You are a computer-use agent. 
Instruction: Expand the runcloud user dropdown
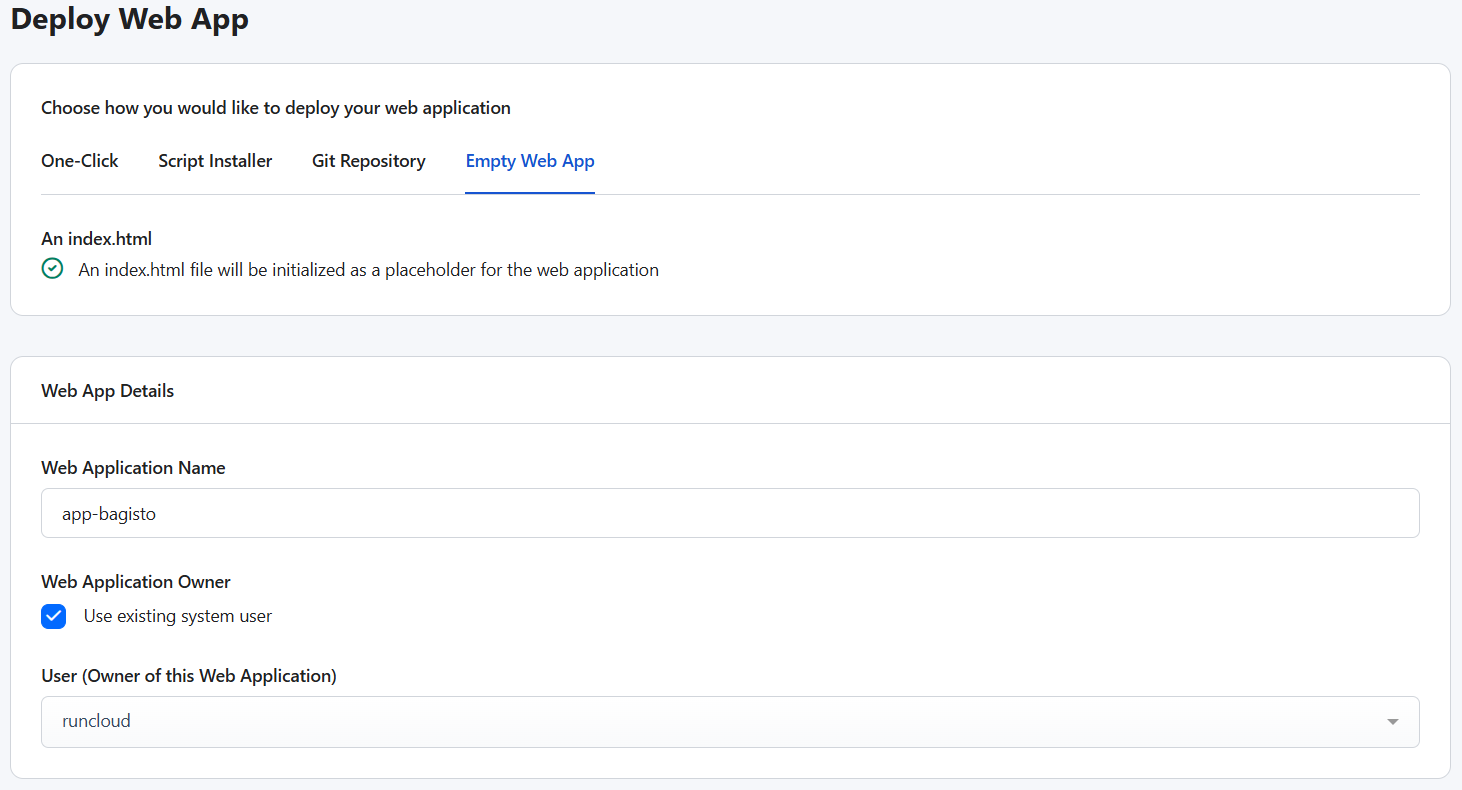tap(730, 722)
